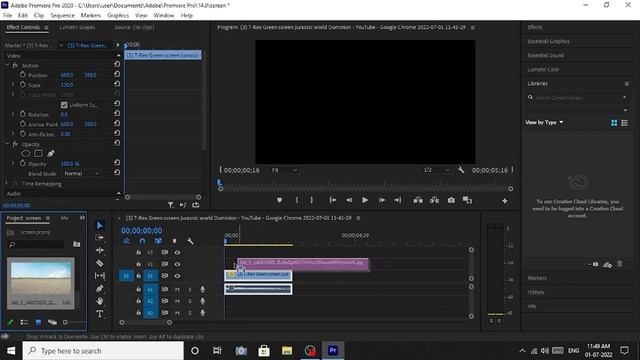This screenshot has height=360, width=640.
Task: Open the Program monitor button editor plus
Action: click(505, 201)
